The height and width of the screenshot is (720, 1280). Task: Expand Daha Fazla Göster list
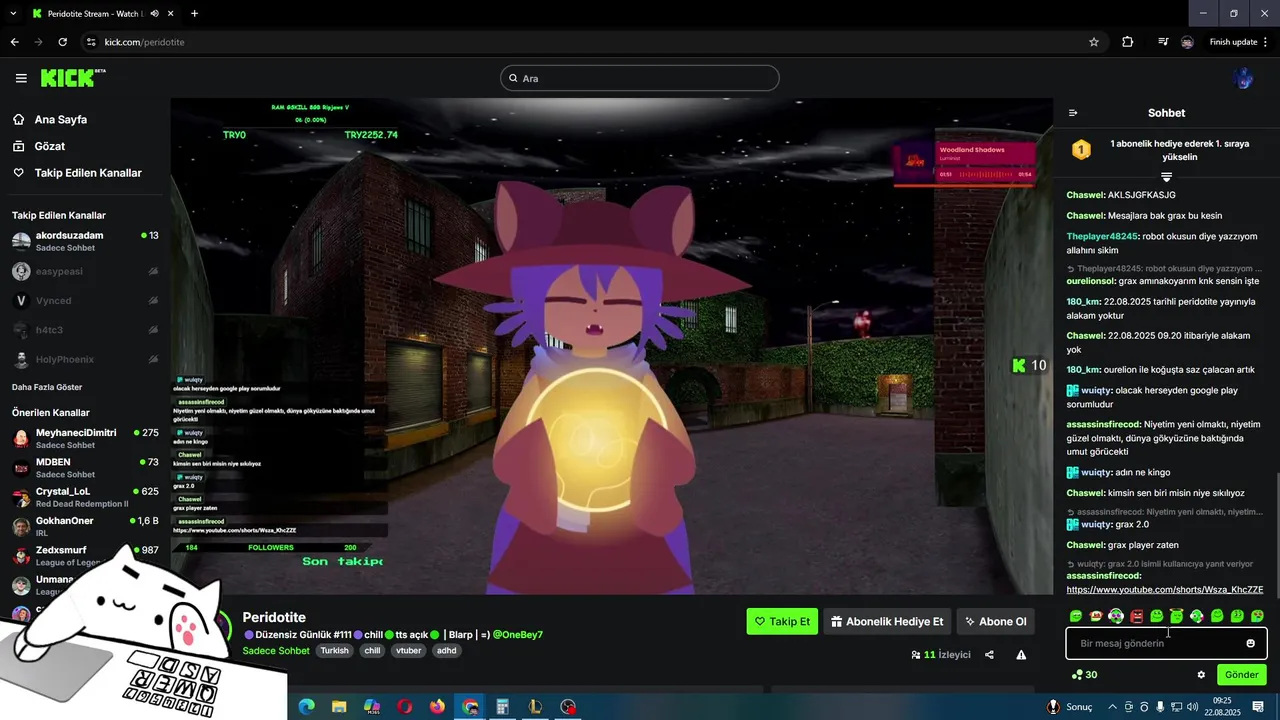(47, 387)
